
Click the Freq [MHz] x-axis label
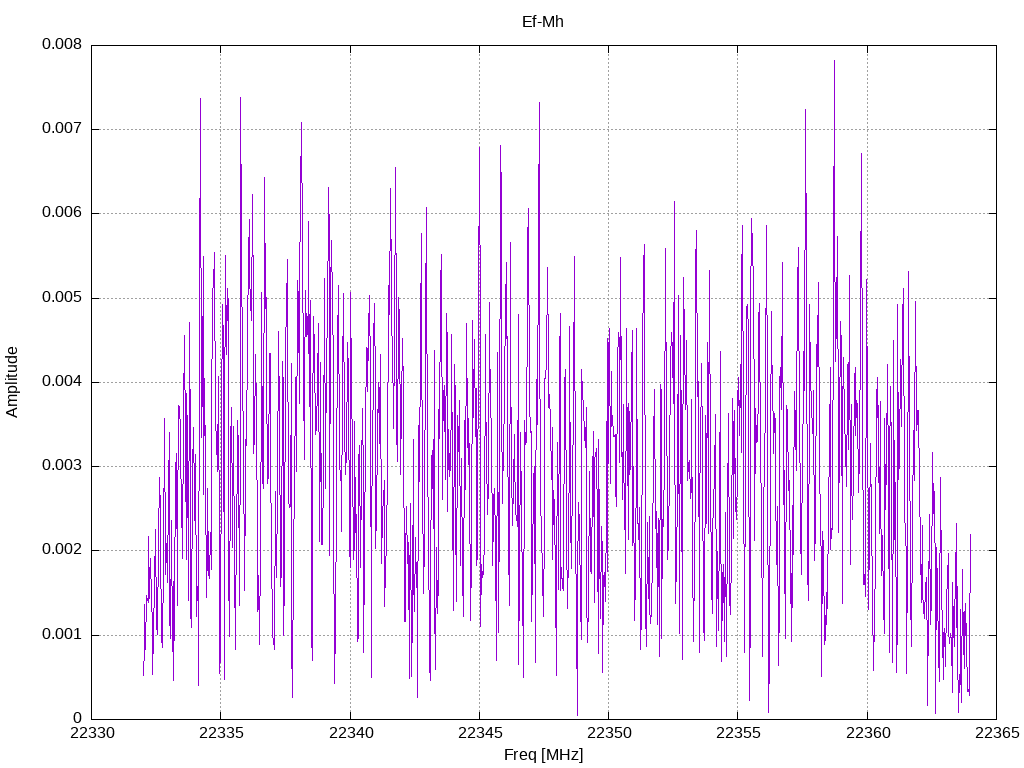(x=543, y=755)
